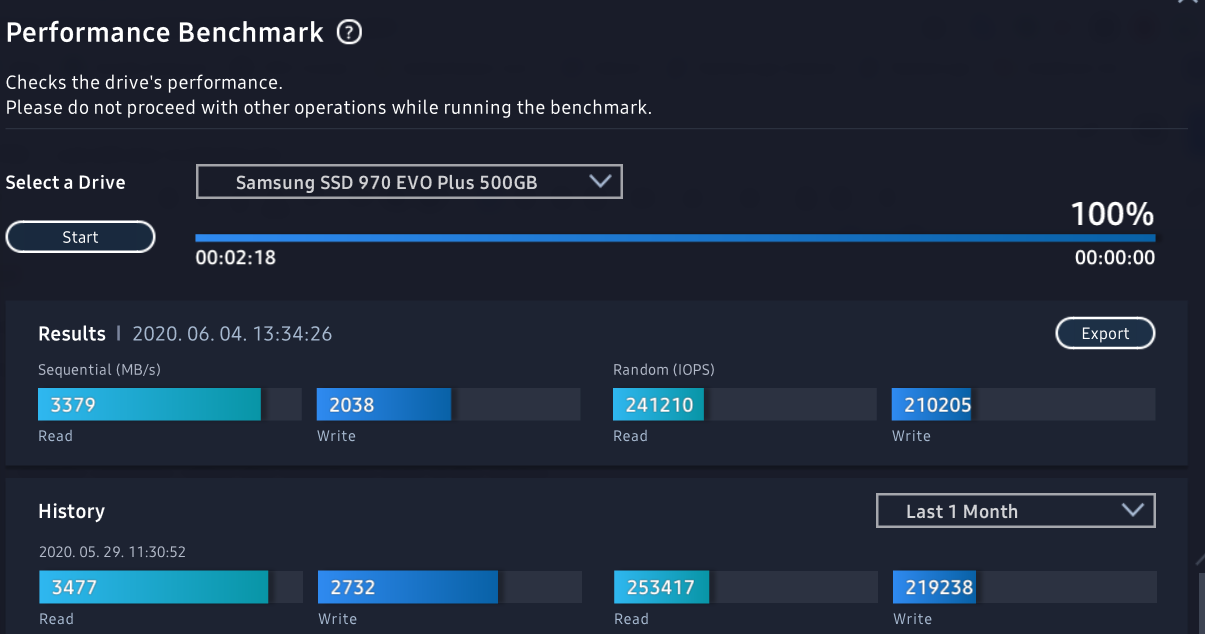
Task: Click the history entry date 2020. 05. 29.
Action: tap(112, 551)
